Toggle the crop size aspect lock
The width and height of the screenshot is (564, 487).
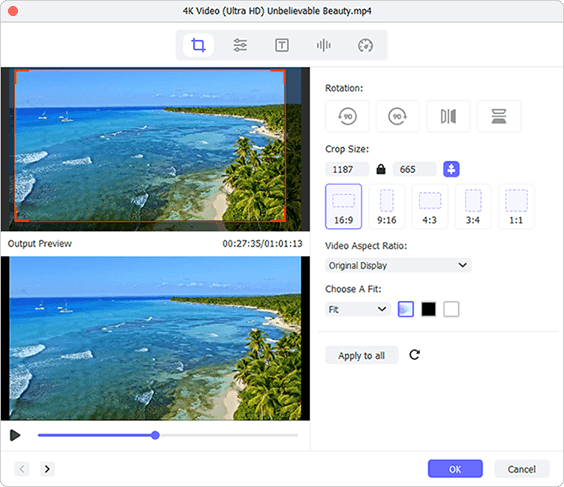(381, 169)
